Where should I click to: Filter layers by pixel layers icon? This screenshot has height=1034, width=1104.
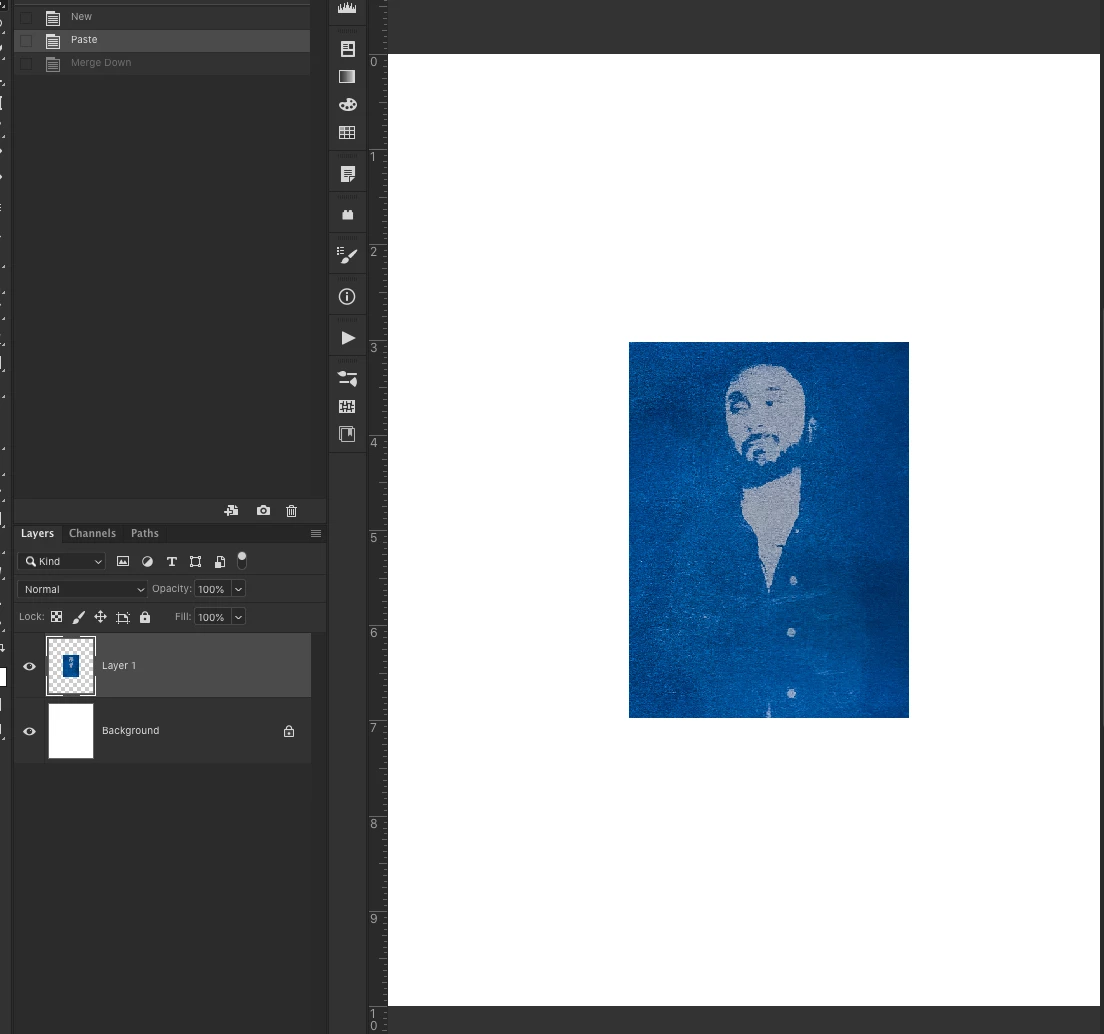coord(123,561)
